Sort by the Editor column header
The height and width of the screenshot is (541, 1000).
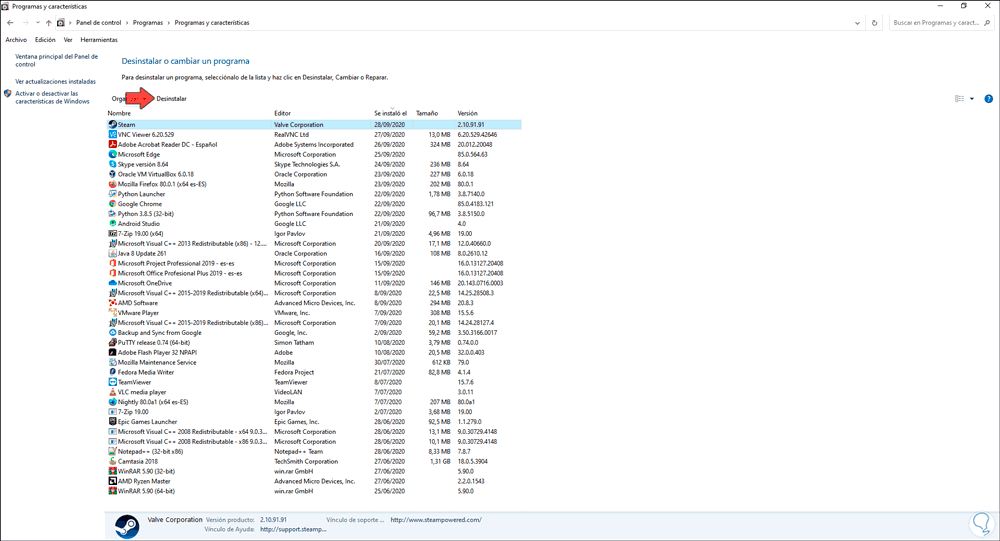point(283,114)
